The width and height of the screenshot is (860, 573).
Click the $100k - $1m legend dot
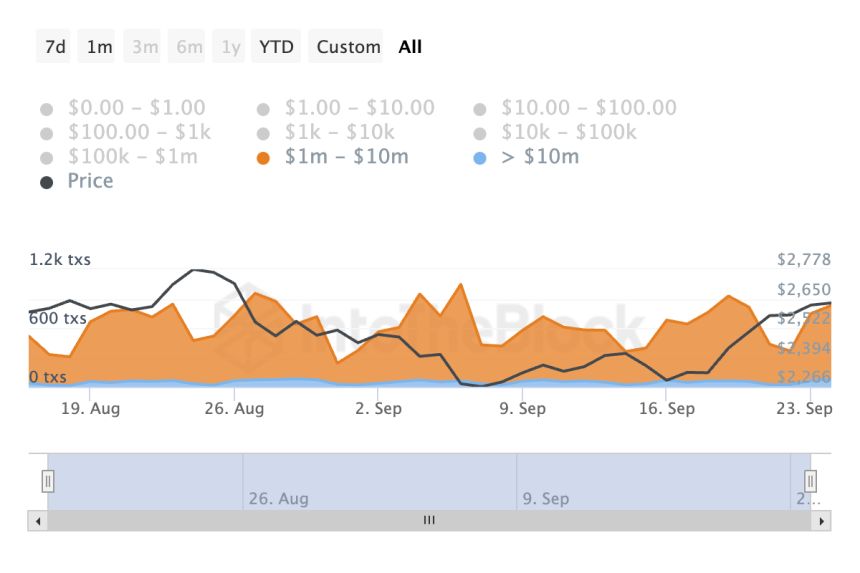[x=47, y=158]
